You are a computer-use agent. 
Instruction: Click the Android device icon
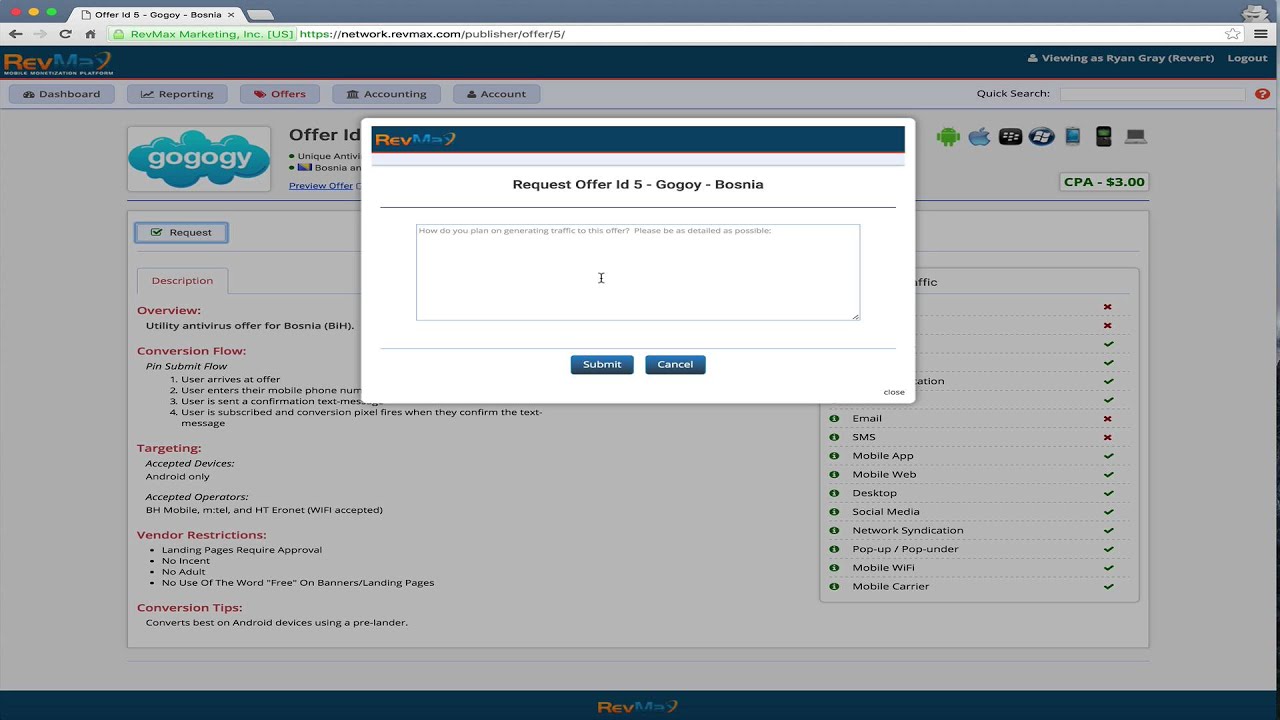point(948,137)
